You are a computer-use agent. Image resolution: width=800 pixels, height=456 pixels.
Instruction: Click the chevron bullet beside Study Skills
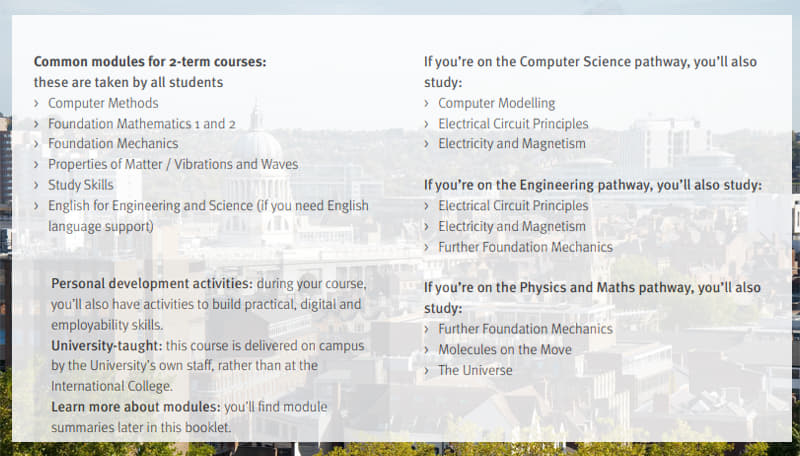[37, 185]
